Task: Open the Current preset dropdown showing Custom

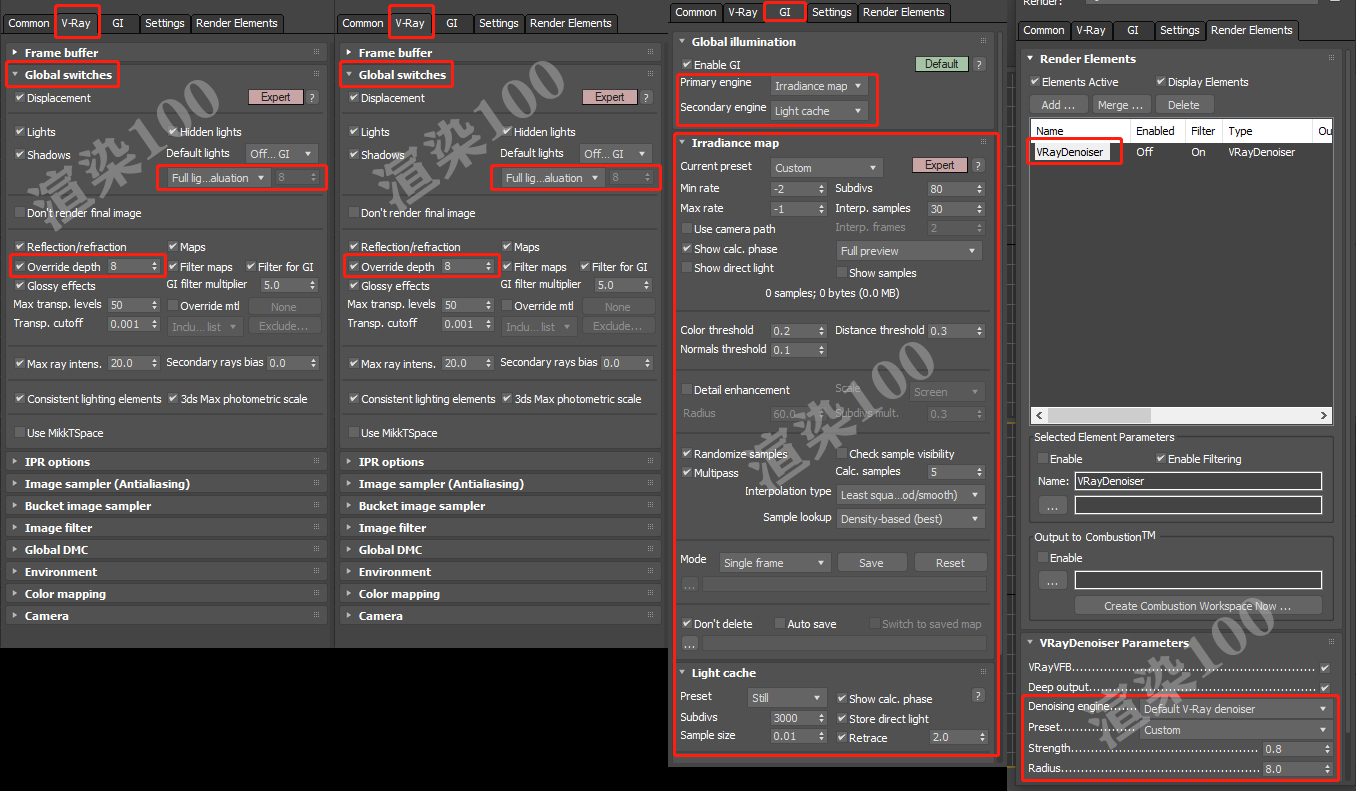Action: point(826,168)
